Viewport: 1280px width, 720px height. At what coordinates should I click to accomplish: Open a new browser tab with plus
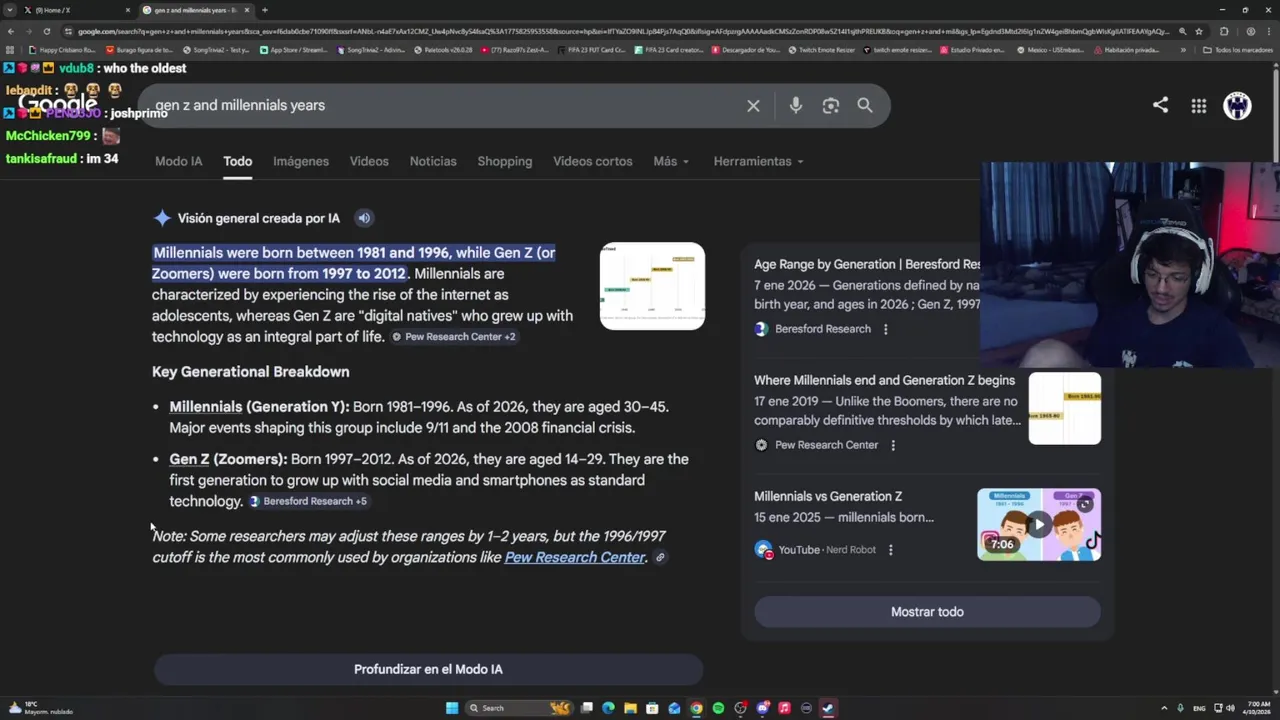(264, 10)
